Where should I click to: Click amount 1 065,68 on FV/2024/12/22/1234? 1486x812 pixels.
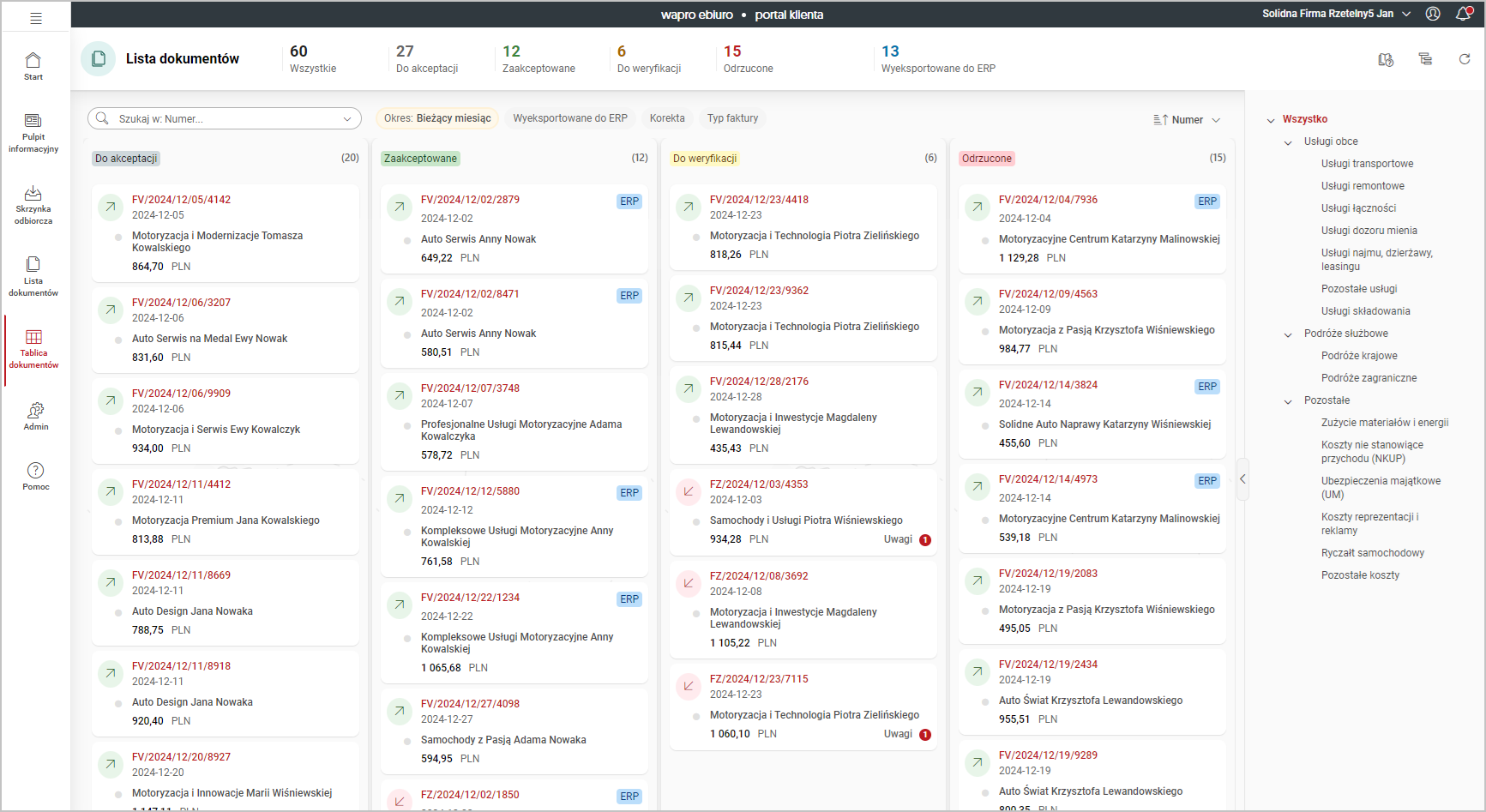click(441, 668)
